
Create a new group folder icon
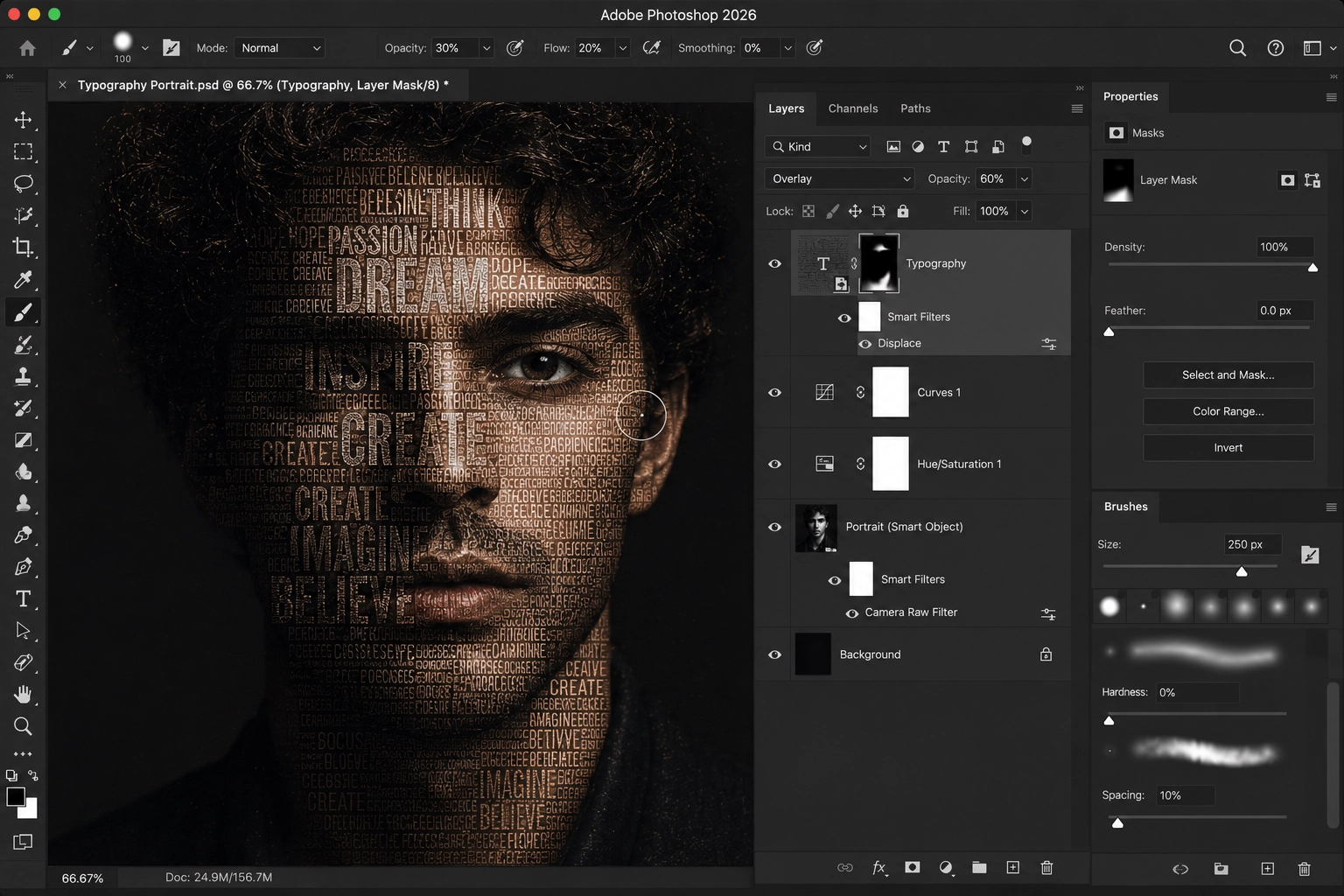tap(979, 868)
